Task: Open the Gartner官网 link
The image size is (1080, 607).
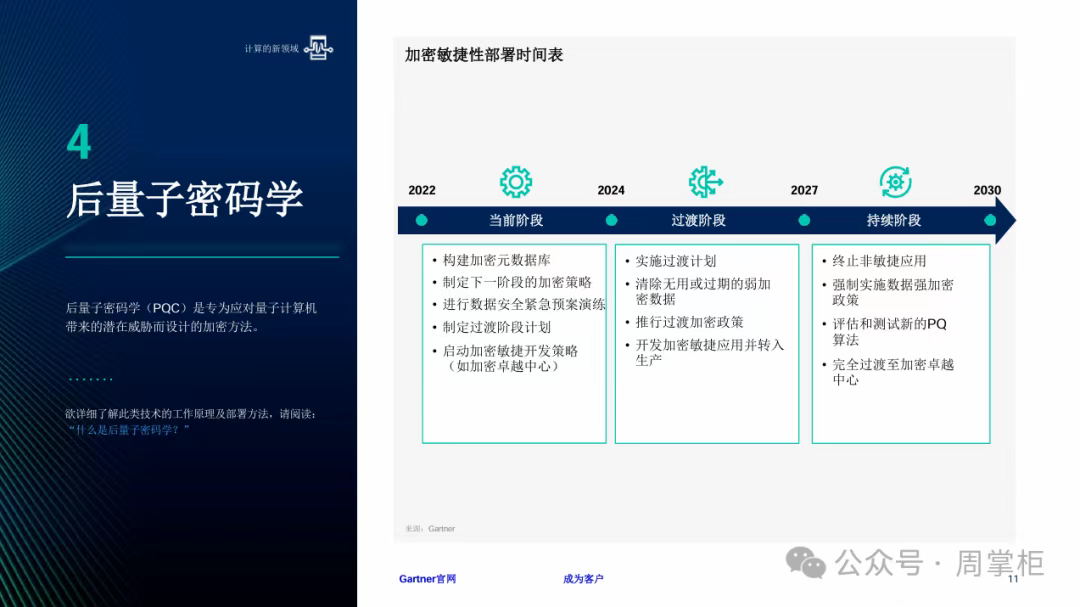Action: click(x=427, y=579)
